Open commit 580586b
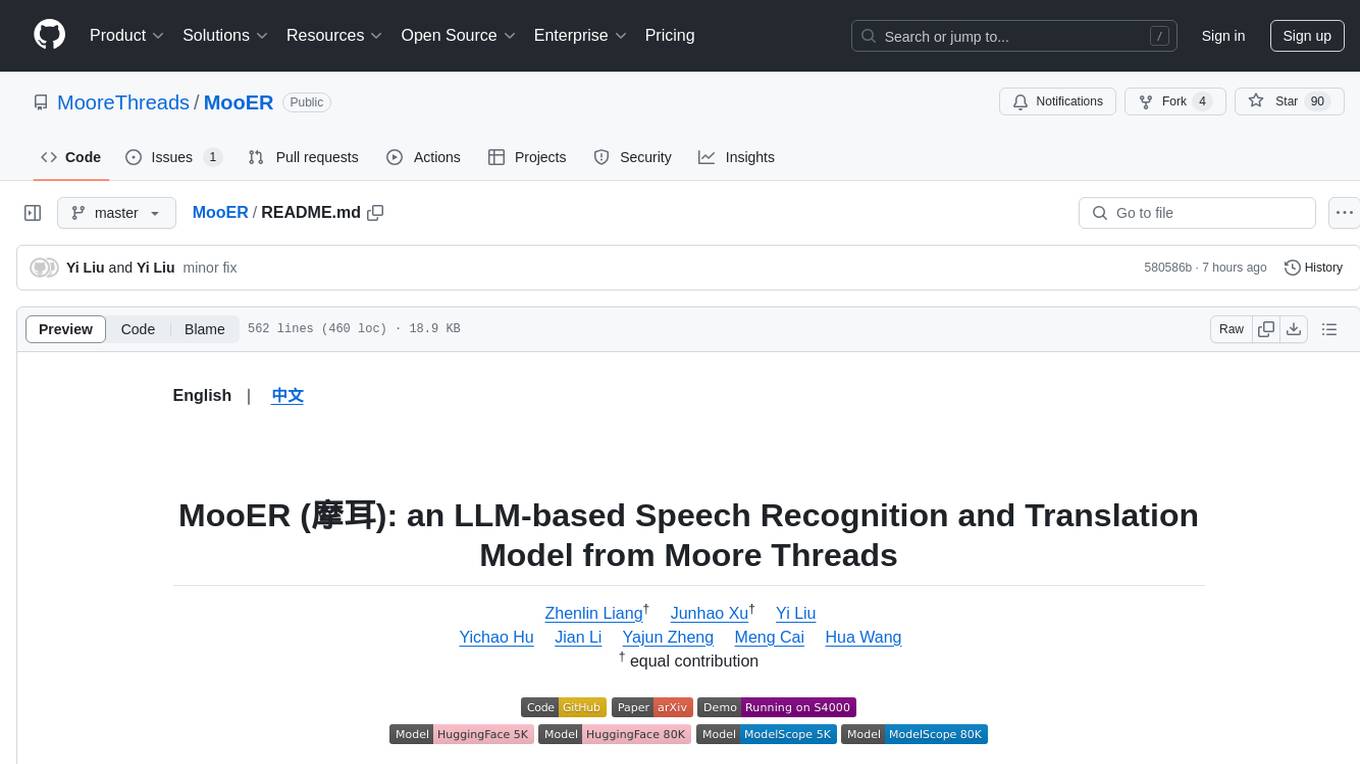 click(x=1167, y=267)
